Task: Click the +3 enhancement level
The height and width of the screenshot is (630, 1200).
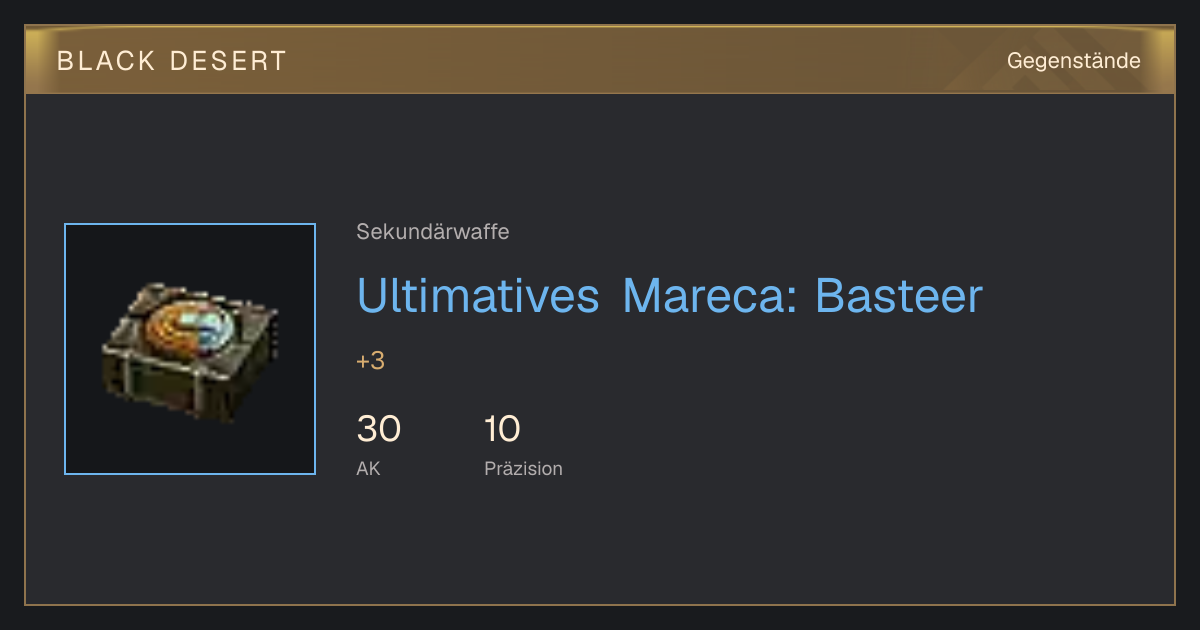Action: [370, 361]
